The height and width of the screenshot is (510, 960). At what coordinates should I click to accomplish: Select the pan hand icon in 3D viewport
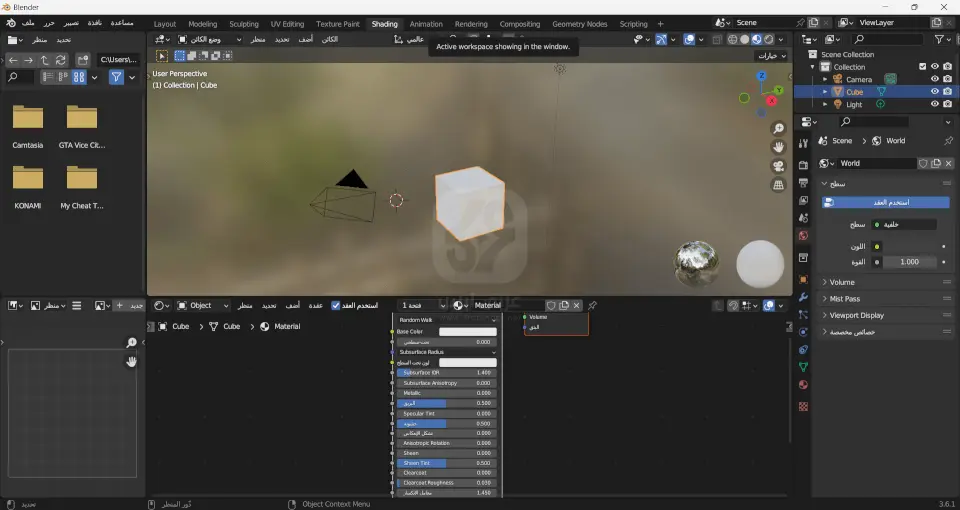(x=778, y=148)
